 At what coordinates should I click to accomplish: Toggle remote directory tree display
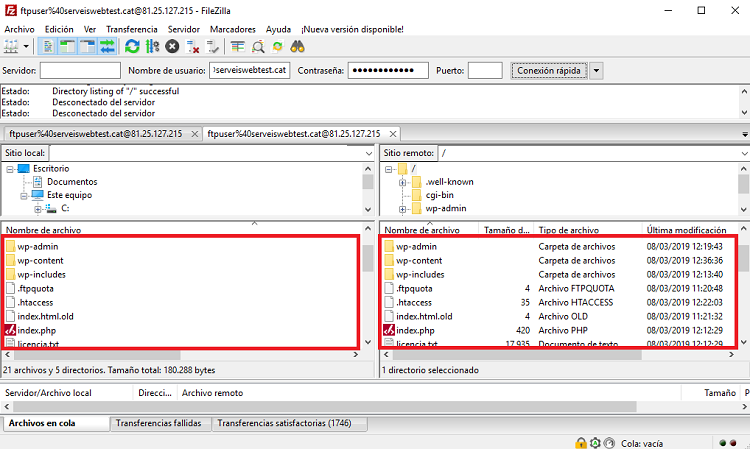click(x=88, y=46)
